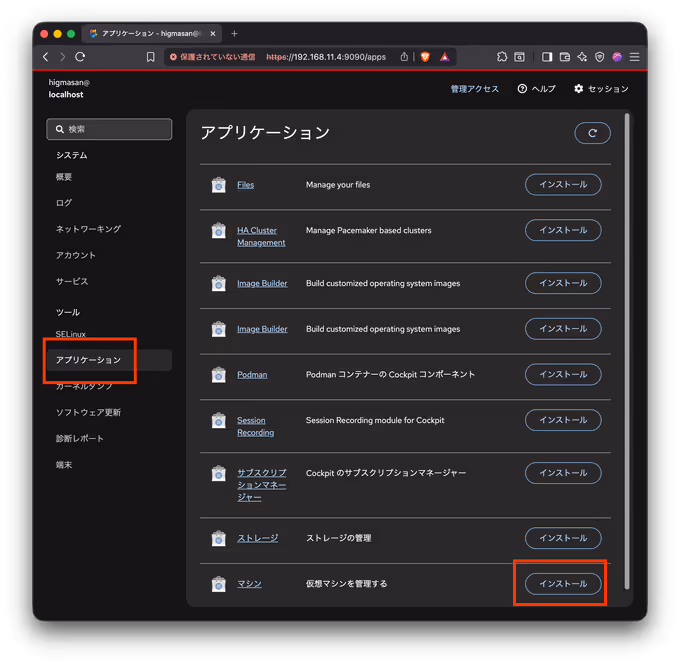Install the Files application
Viewport: 680px width, 664px height.
pyautogui.click(x=563, y=185)
